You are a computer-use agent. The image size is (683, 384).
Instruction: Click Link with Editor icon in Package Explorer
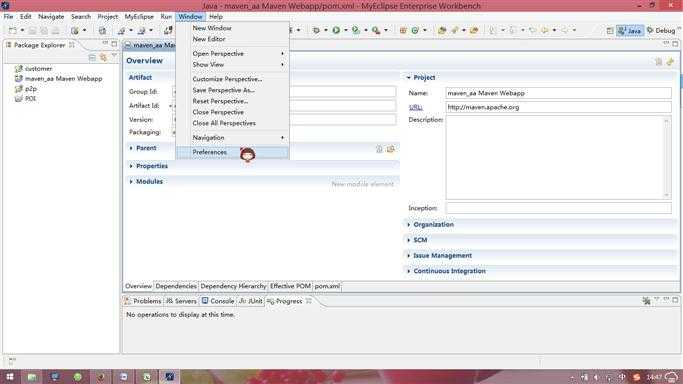(103, 57)
